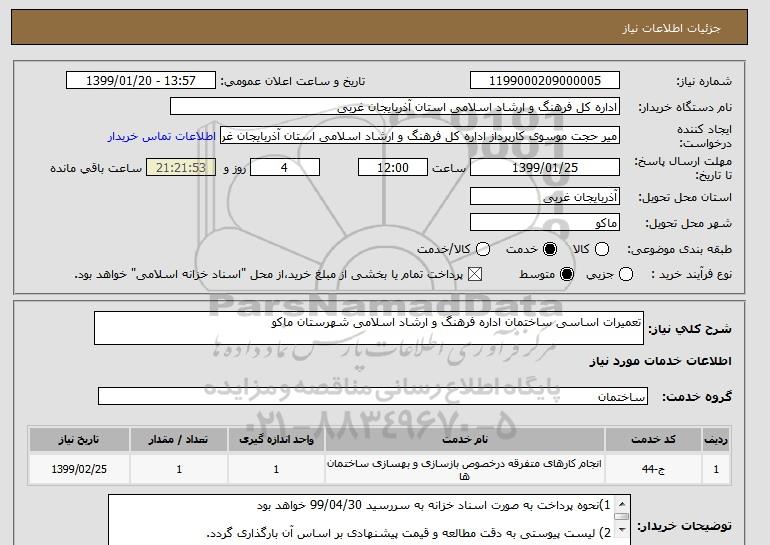
Task: Select the کالا radio button
Action: 602,249
